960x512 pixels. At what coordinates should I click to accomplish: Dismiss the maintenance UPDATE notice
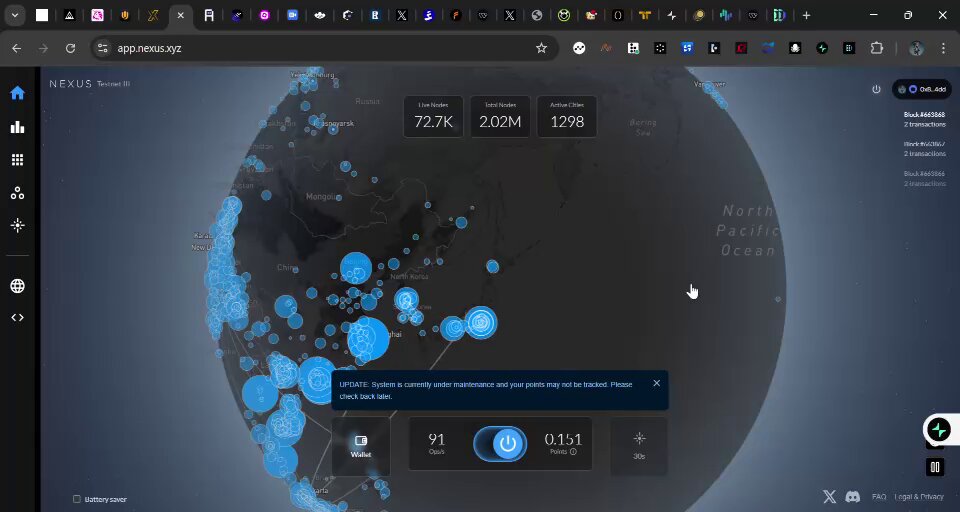coord(656,383)
